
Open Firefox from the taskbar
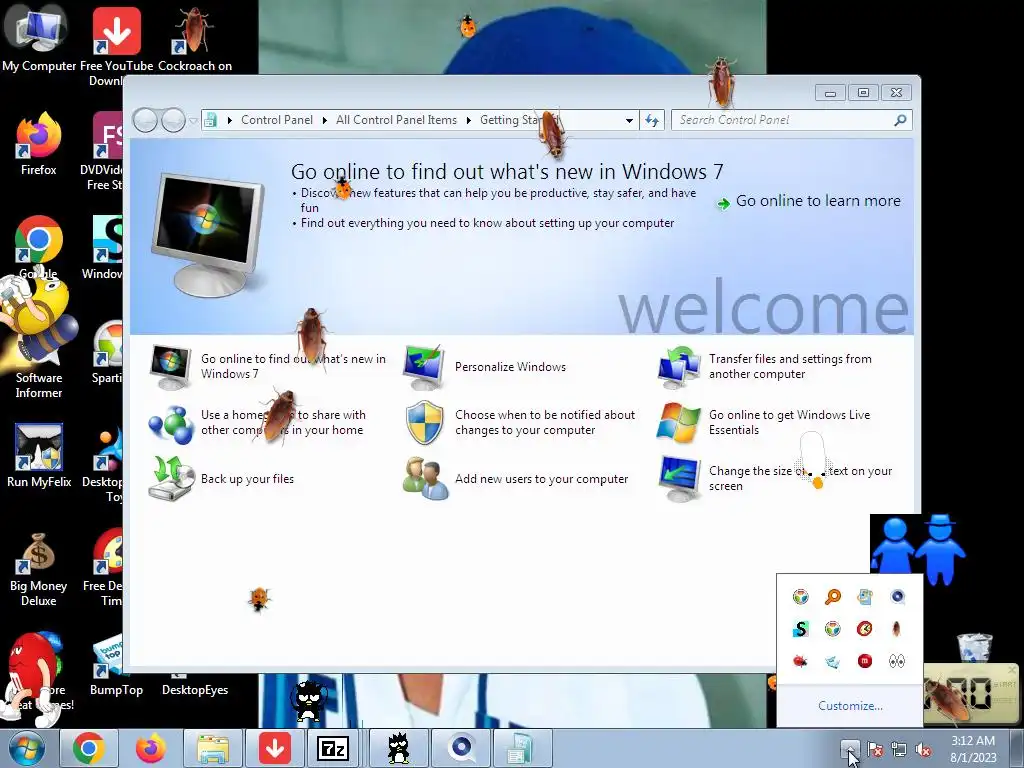click(151, 748)
